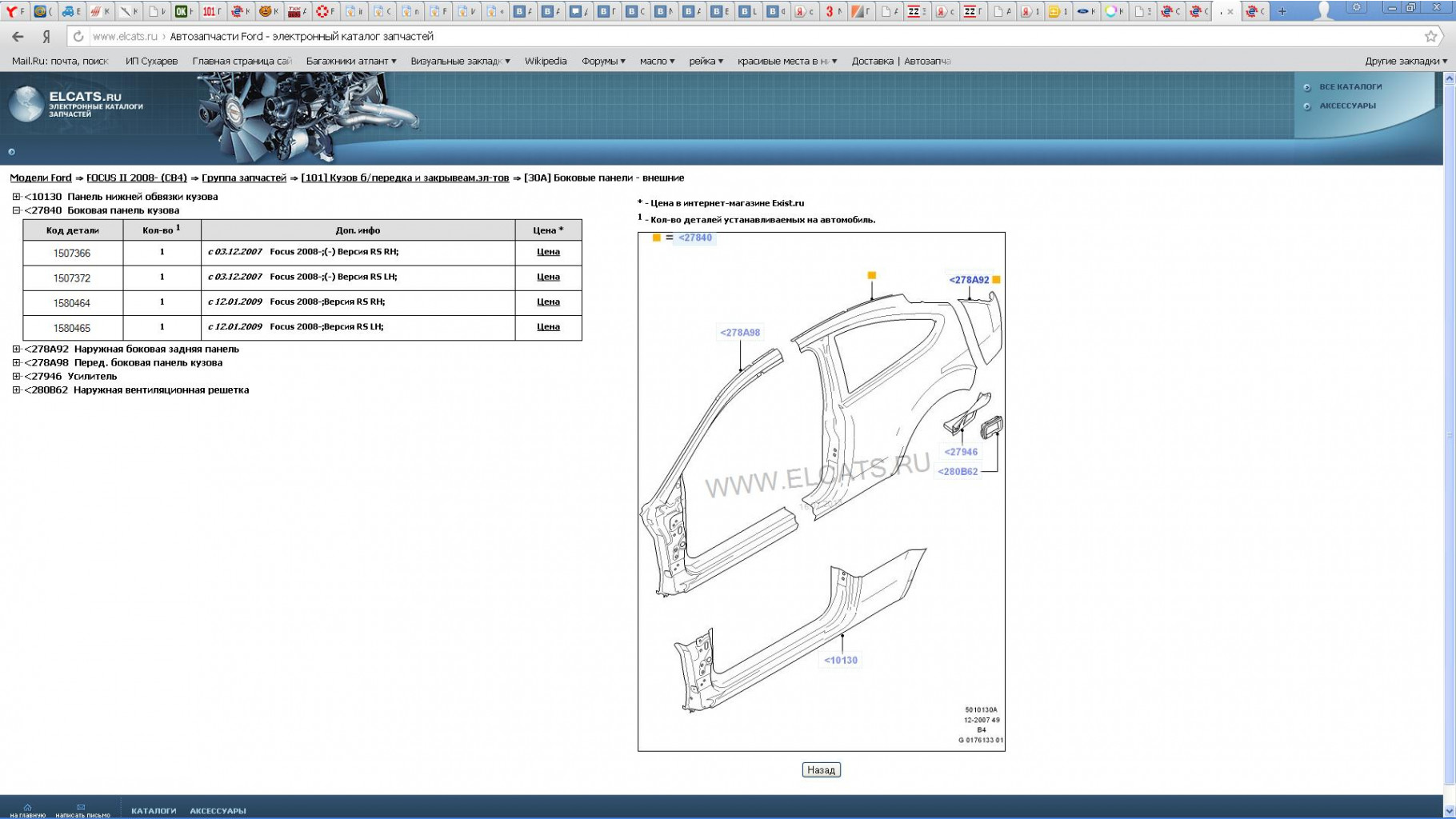
Task: Open 'красивые места' bookmark folder dropdown
Action: (x=787, y=62)
